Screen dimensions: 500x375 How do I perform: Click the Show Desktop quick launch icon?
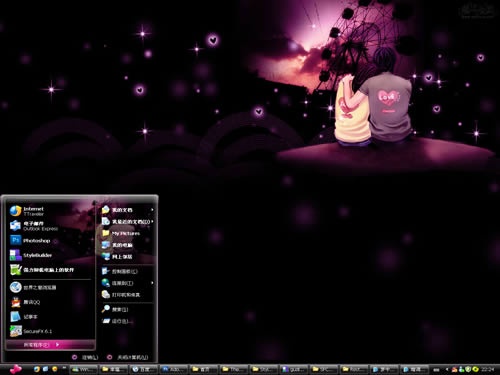tap(46, 369)
